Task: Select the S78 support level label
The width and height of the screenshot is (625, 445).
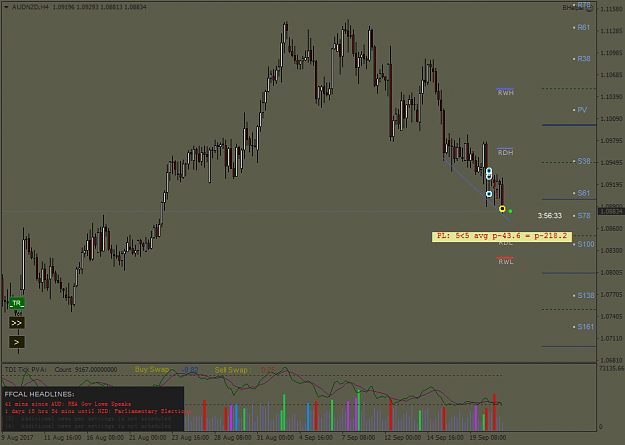Action: coord(584,216)
